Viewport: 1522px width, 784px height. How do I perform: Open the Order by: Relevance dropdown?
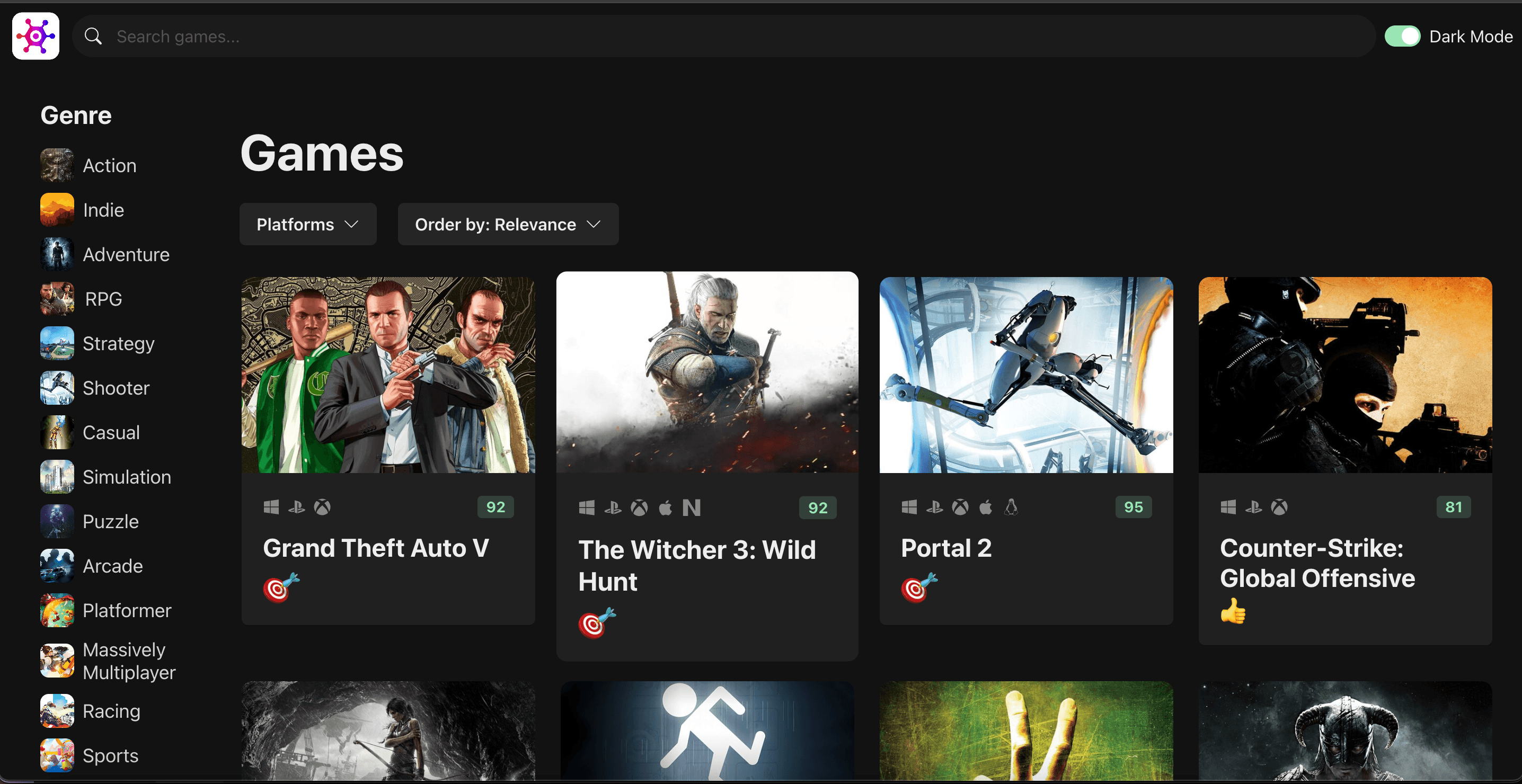[x=508, y=224]
